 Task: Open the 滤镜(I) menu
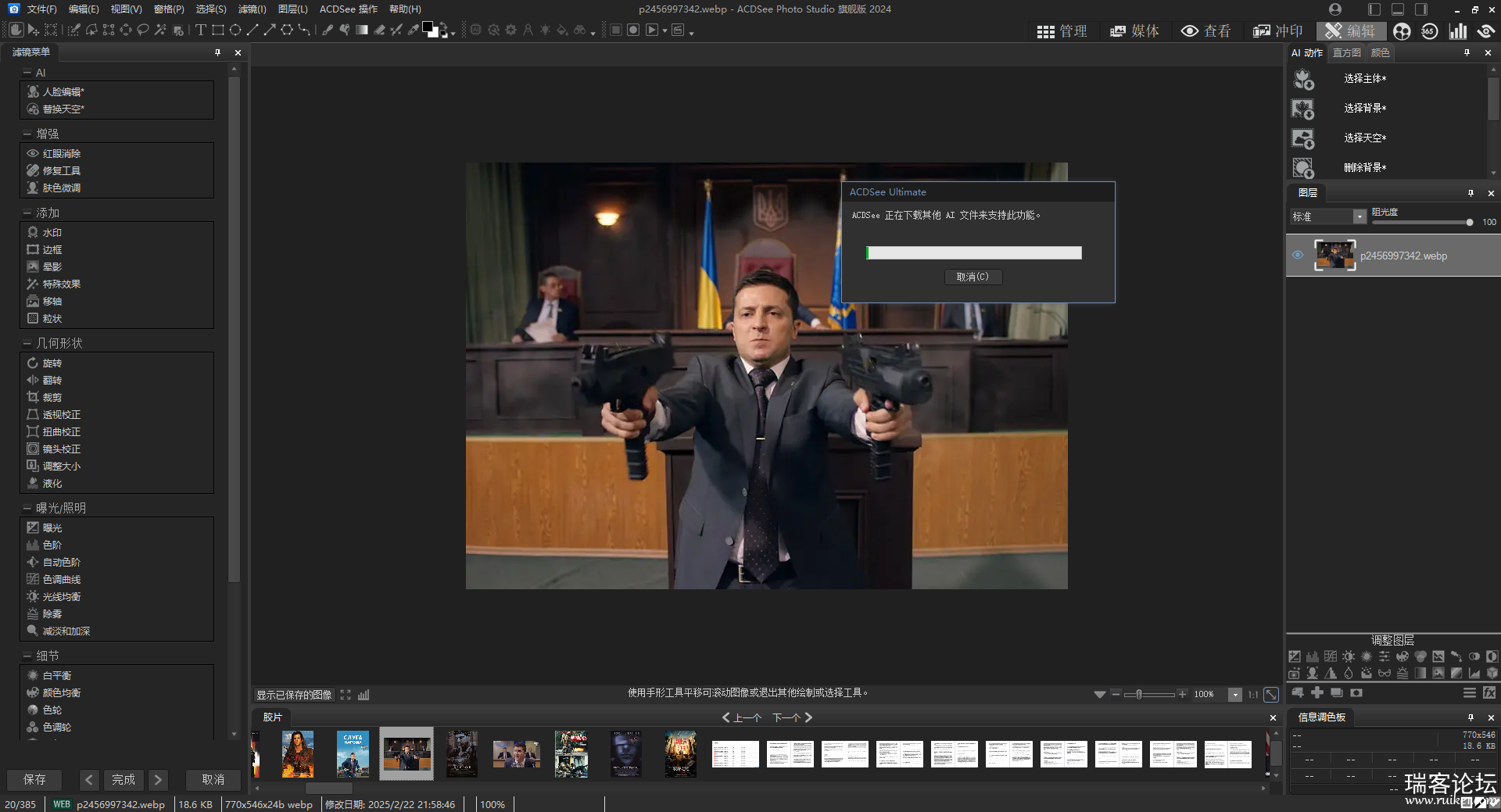252,9
